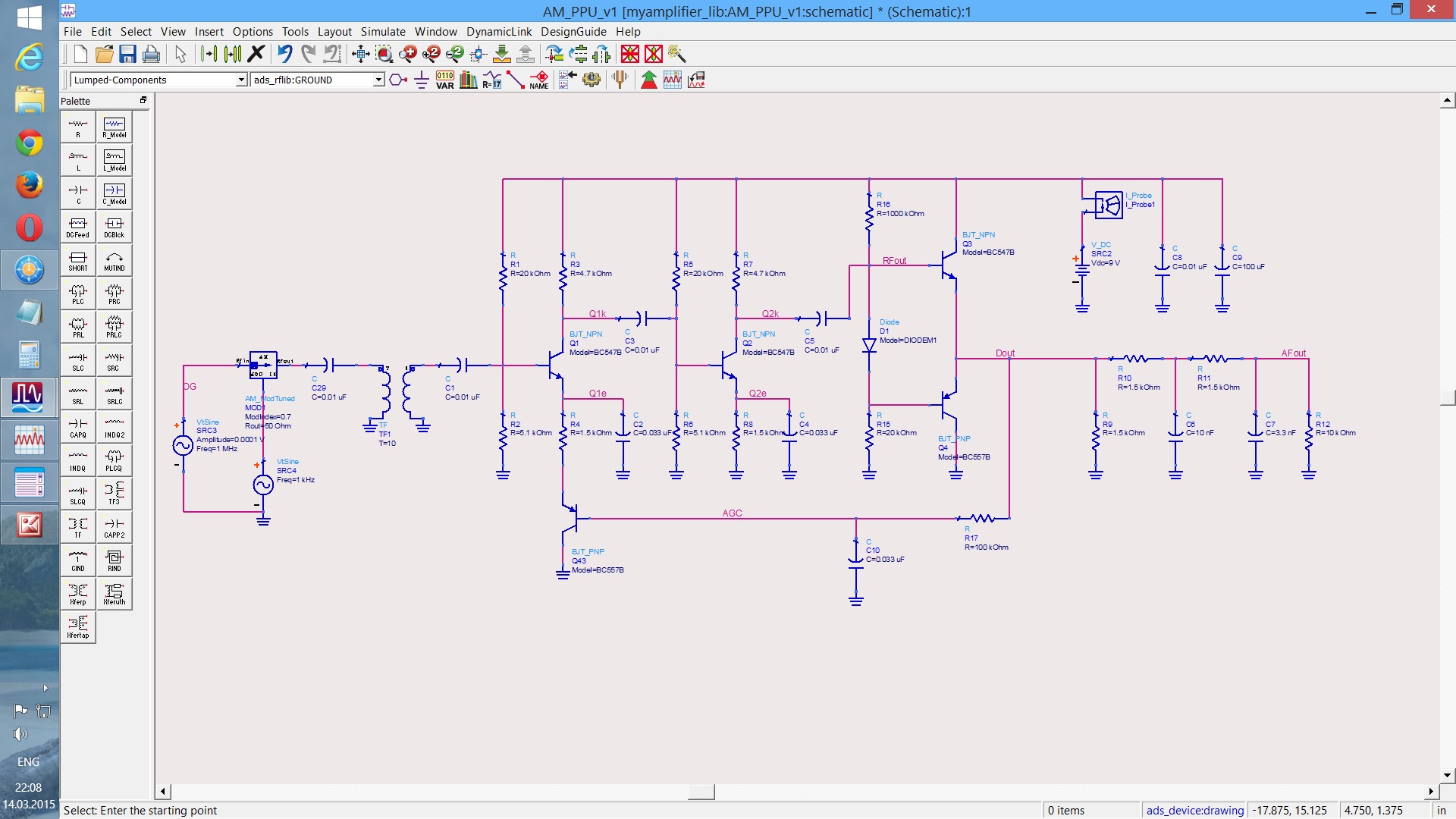Click the Insert Wire tool
The width and height of the screenshot is (1456, 819).
[516, 80]
